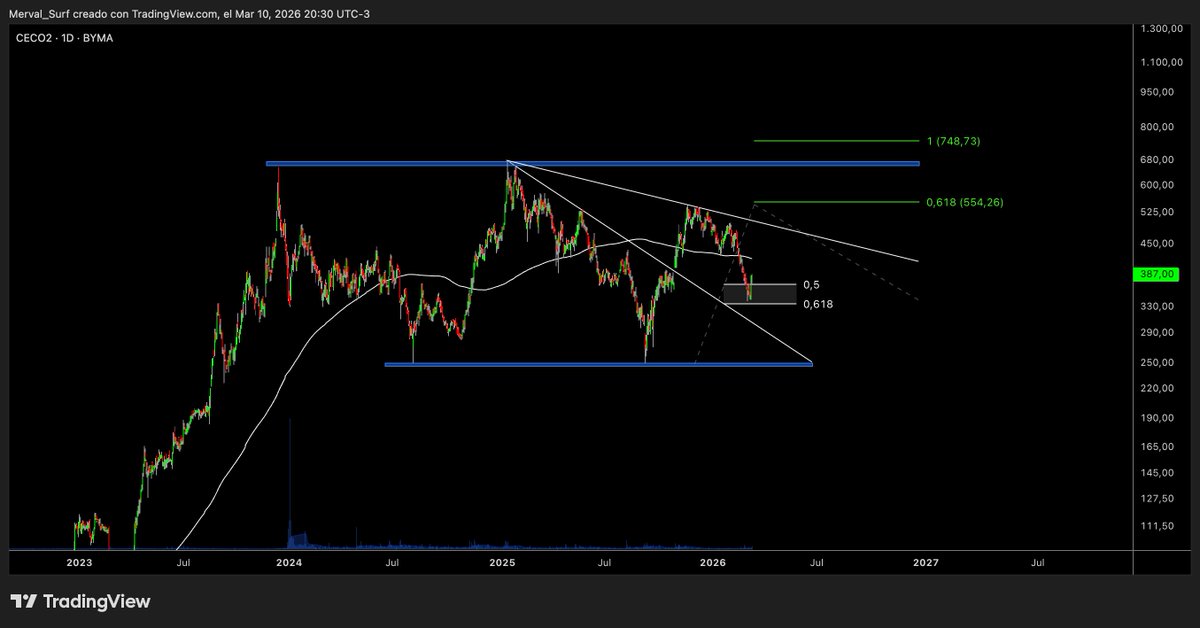Viewport: 1200px width, 628px height.
Task: Click the 600,00 price axis label
Action: (1157, 185)
